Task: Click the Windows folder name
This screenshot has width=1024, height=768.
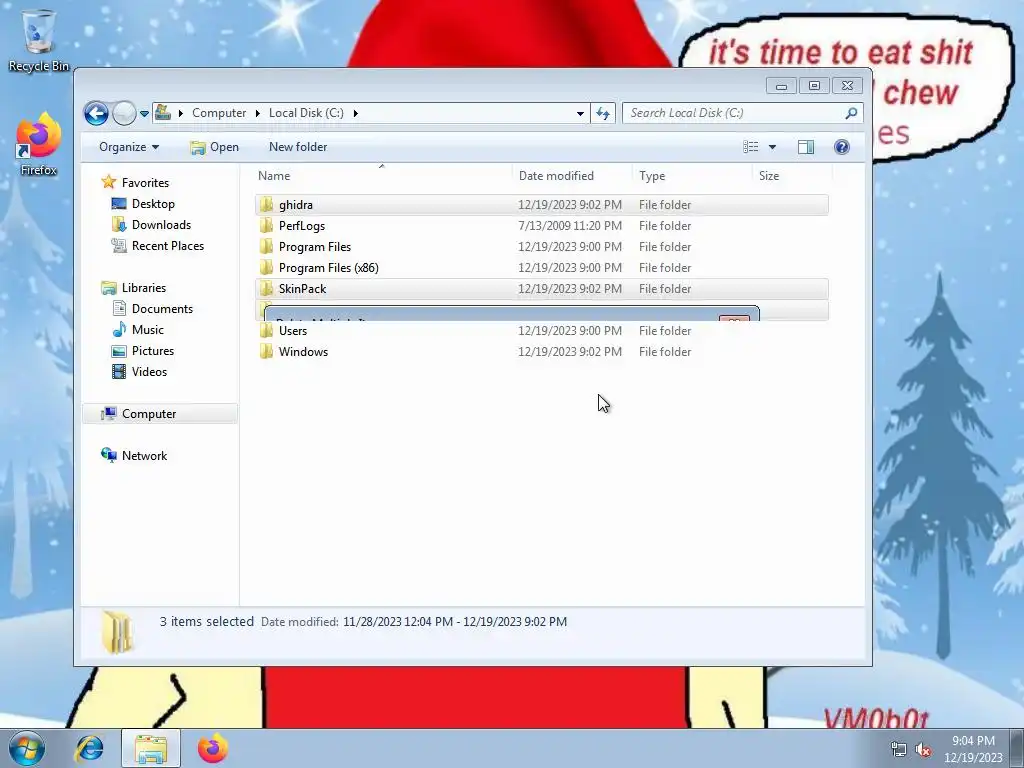Action: [x=304, y=352]
